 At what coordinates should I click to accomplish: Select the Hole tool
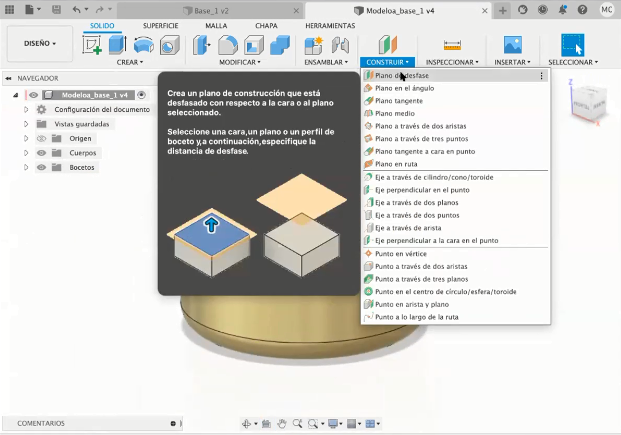[x=170, y=45]
